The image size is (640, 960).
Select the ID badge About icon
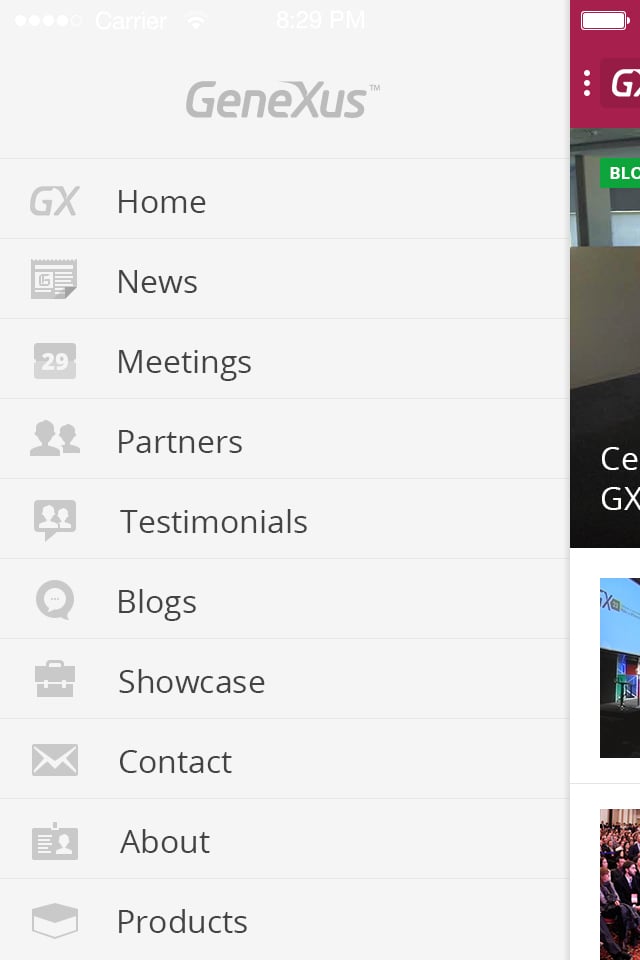click(x=55, y=841)
